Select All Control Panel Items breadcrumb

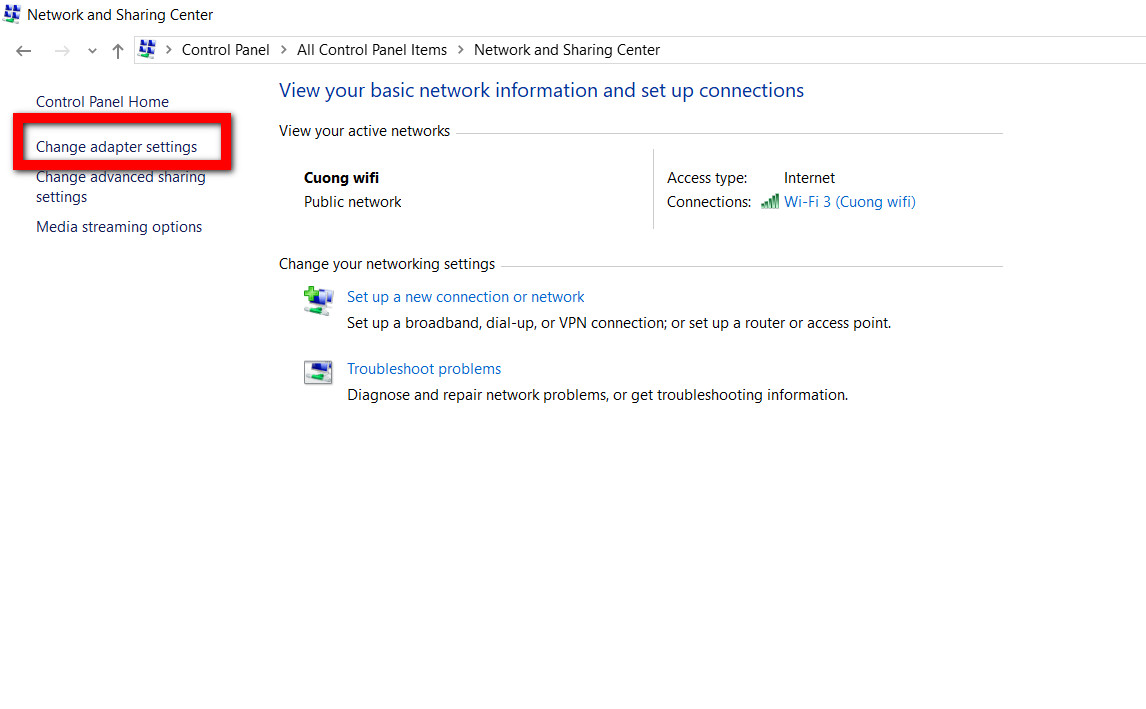(371, 50)
